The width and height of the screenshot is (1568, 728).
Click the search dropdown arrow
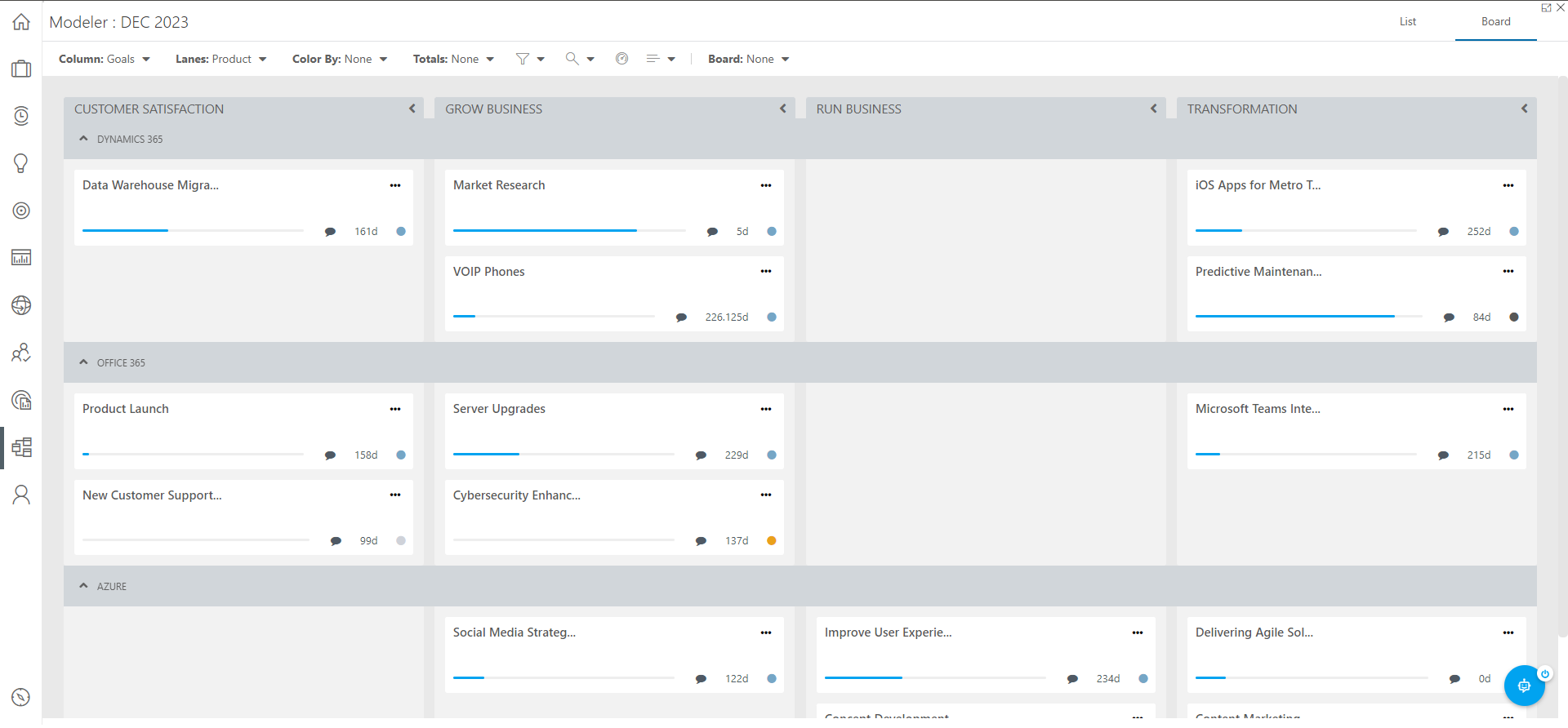(590, 60)
